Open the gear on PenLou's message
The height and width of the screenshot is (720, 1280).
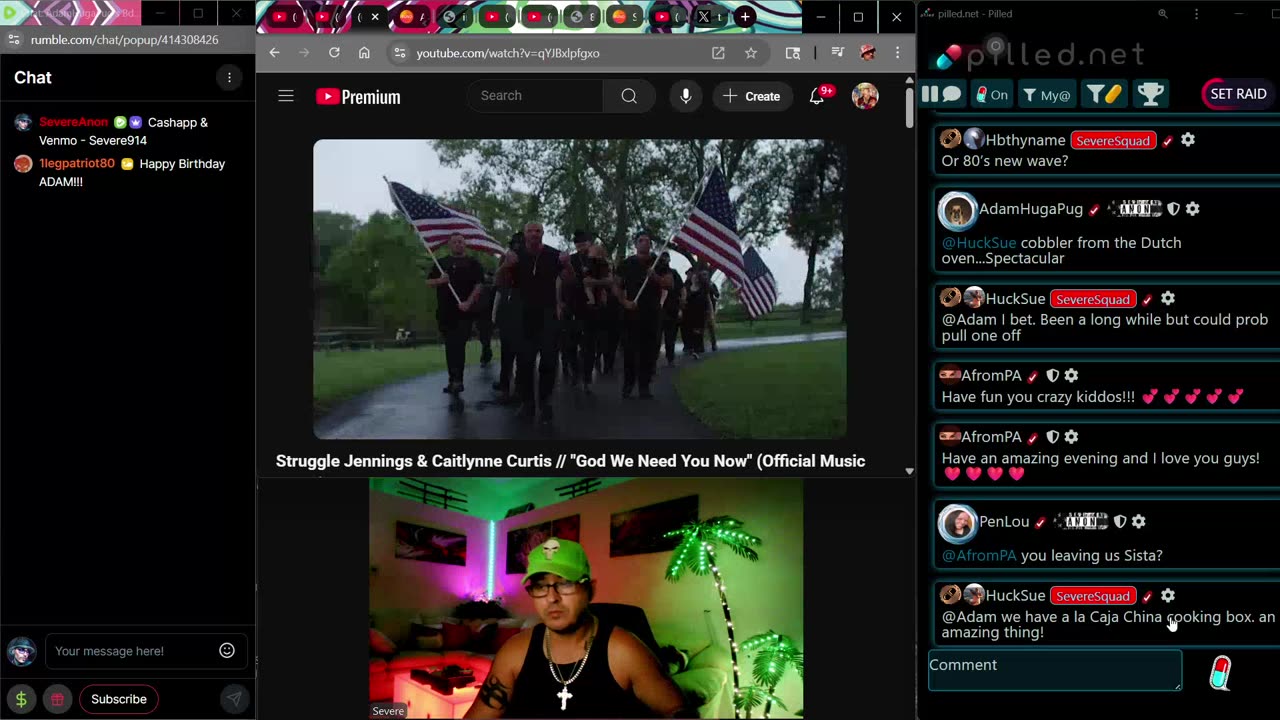[x=1138, y=521]
